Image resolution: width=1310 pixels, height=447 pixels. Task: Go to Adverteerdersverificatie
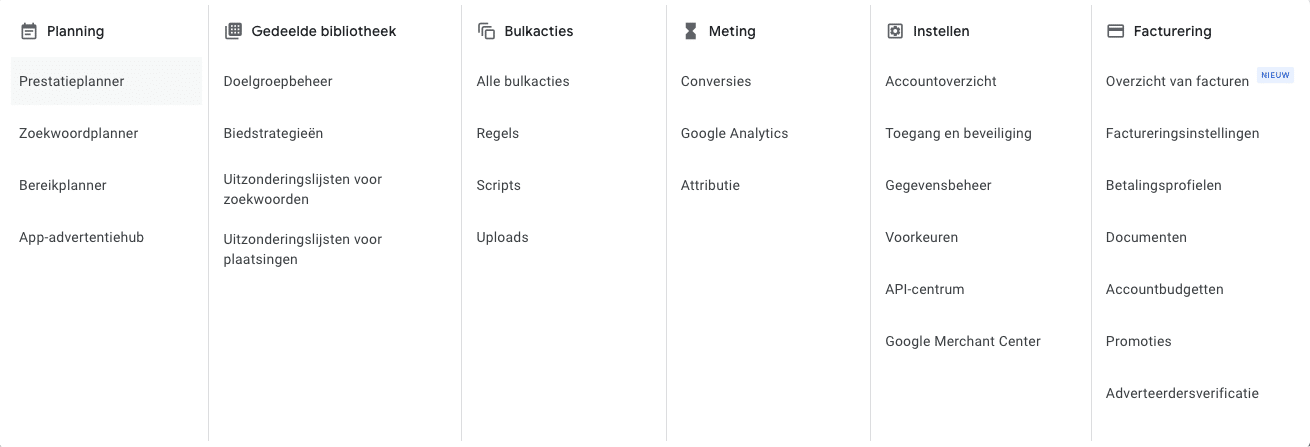[x=1182, y=393]
